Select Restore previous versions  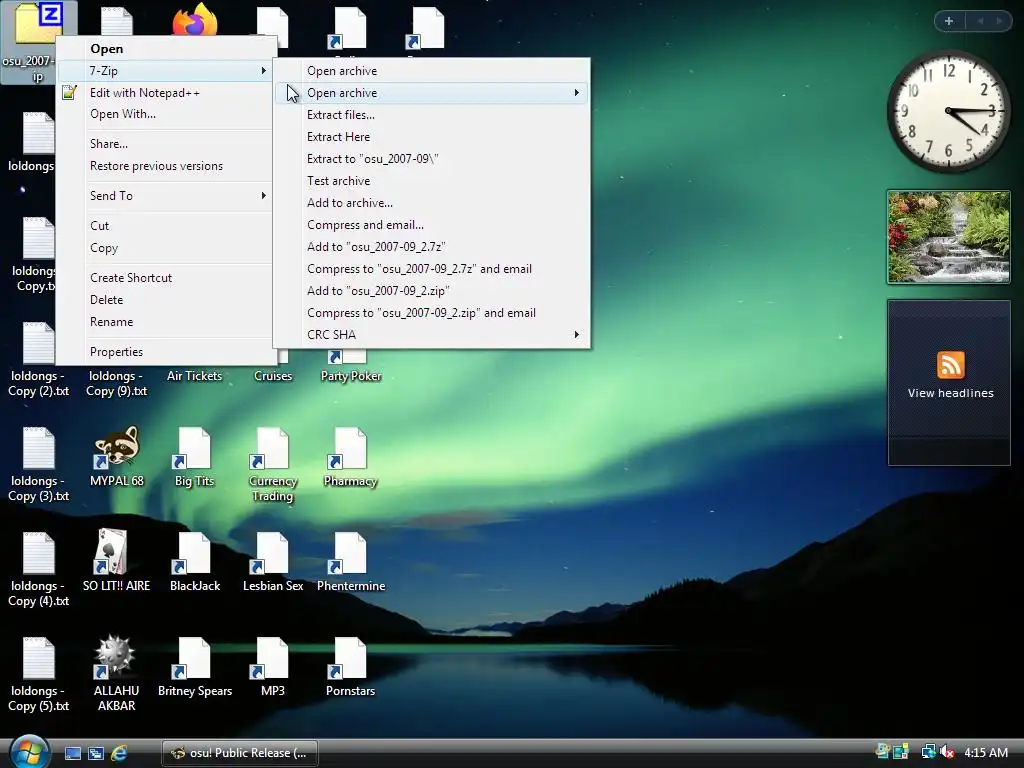[163, 166]
